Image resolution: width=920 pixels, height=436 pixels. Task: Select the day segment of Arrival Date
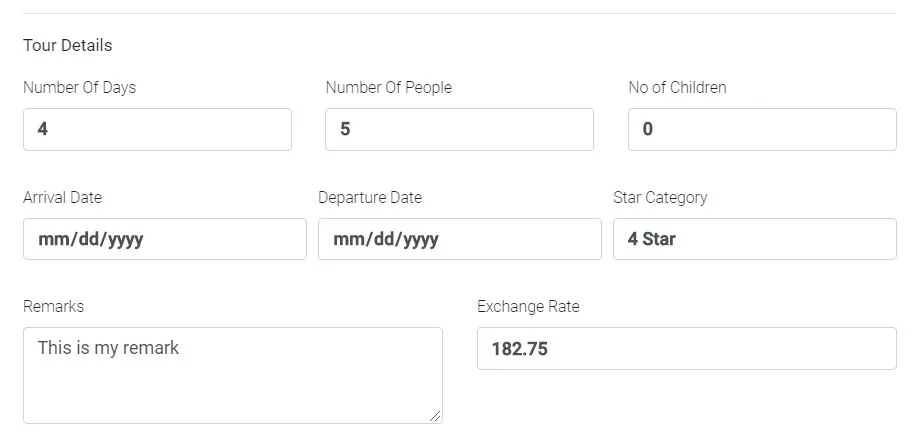point(88,240)
